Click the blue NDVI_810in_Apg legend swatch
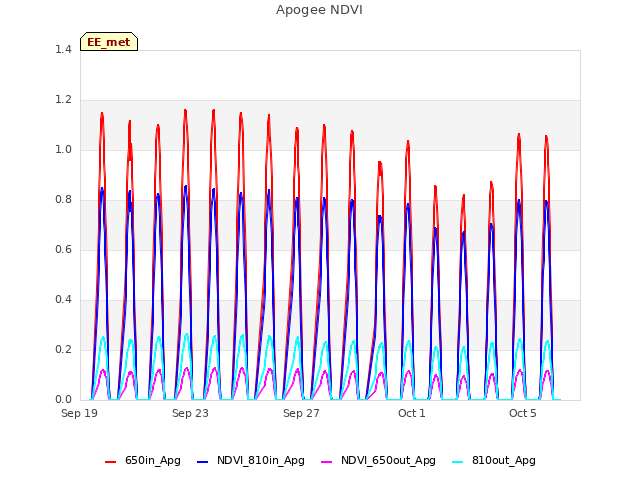Screen dimensions: 640x480 (203, 462)
